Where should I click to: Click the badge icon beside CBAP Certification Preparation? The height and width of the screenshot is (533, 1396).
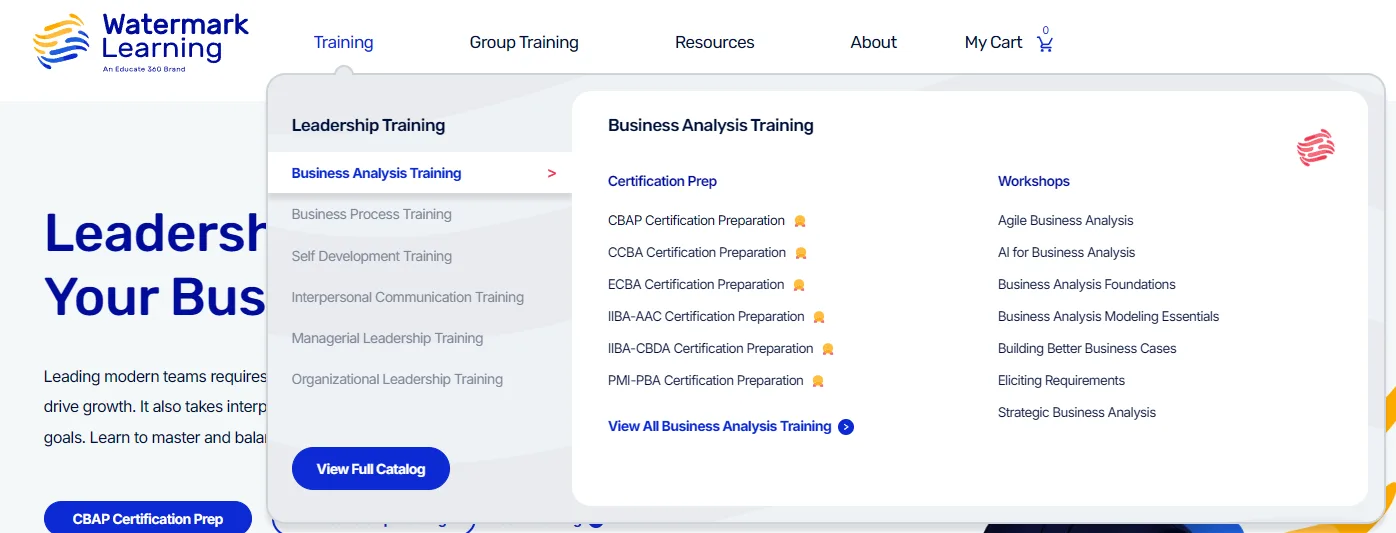pos(800,221)
